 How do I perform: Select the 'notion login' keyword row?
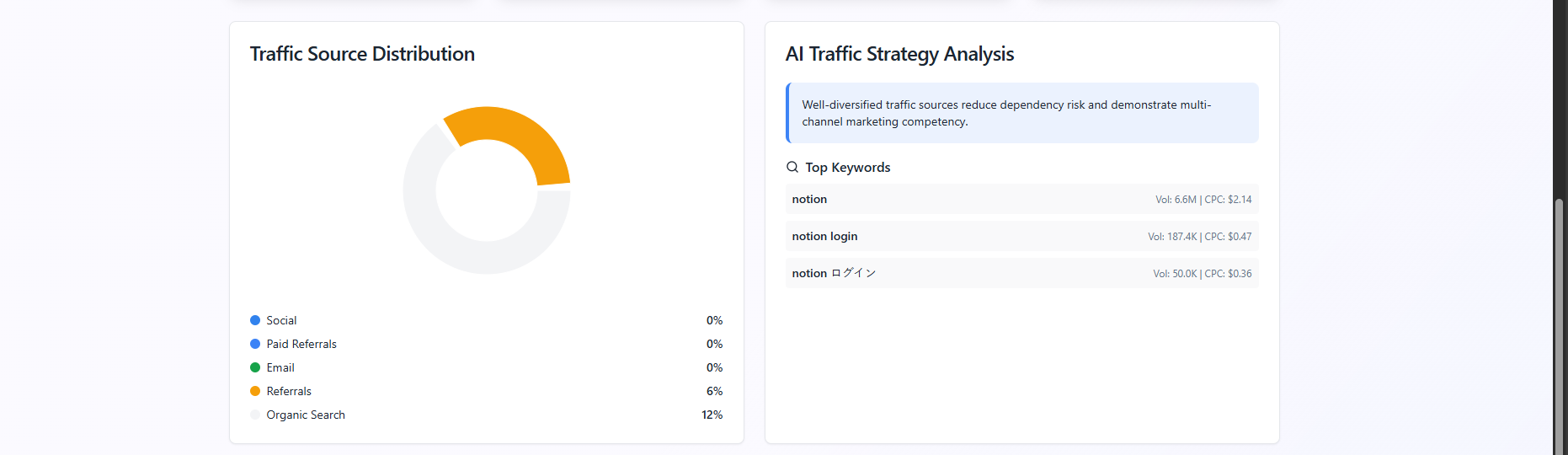point(1022,236)
